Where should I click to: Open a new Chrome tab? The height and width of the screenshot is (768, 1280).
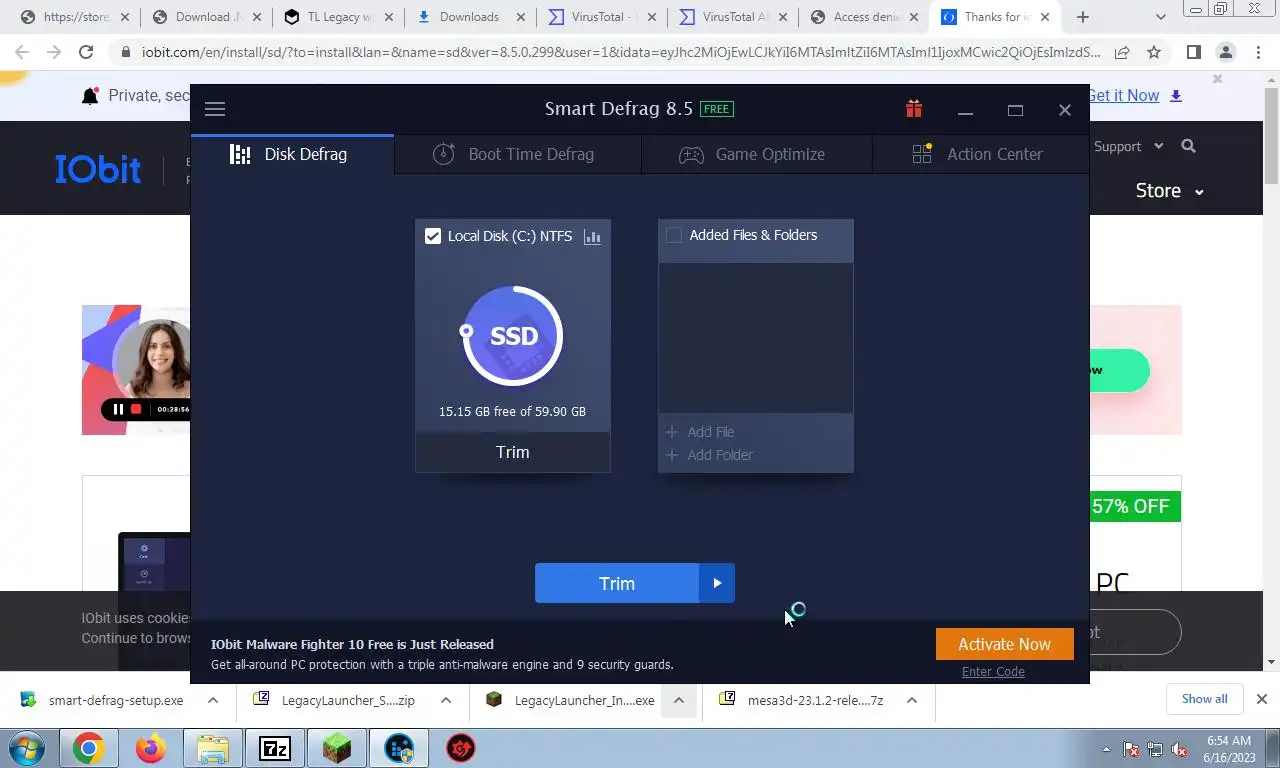pos(1083,17)
